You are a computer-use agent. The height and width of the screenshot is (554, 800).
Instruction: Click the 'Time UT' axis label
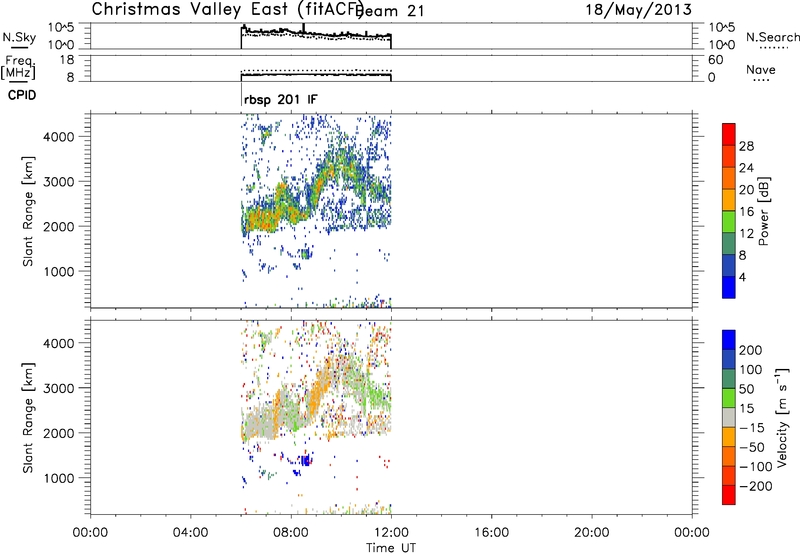(x=391, y=548)
